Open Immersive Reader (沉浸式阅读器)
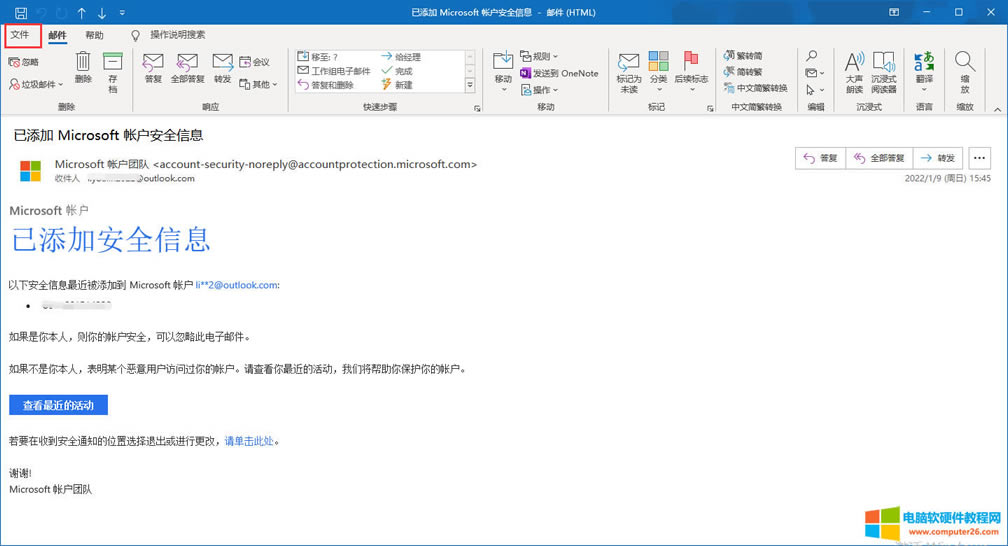 pyautogui.click(x=884, y=72)
